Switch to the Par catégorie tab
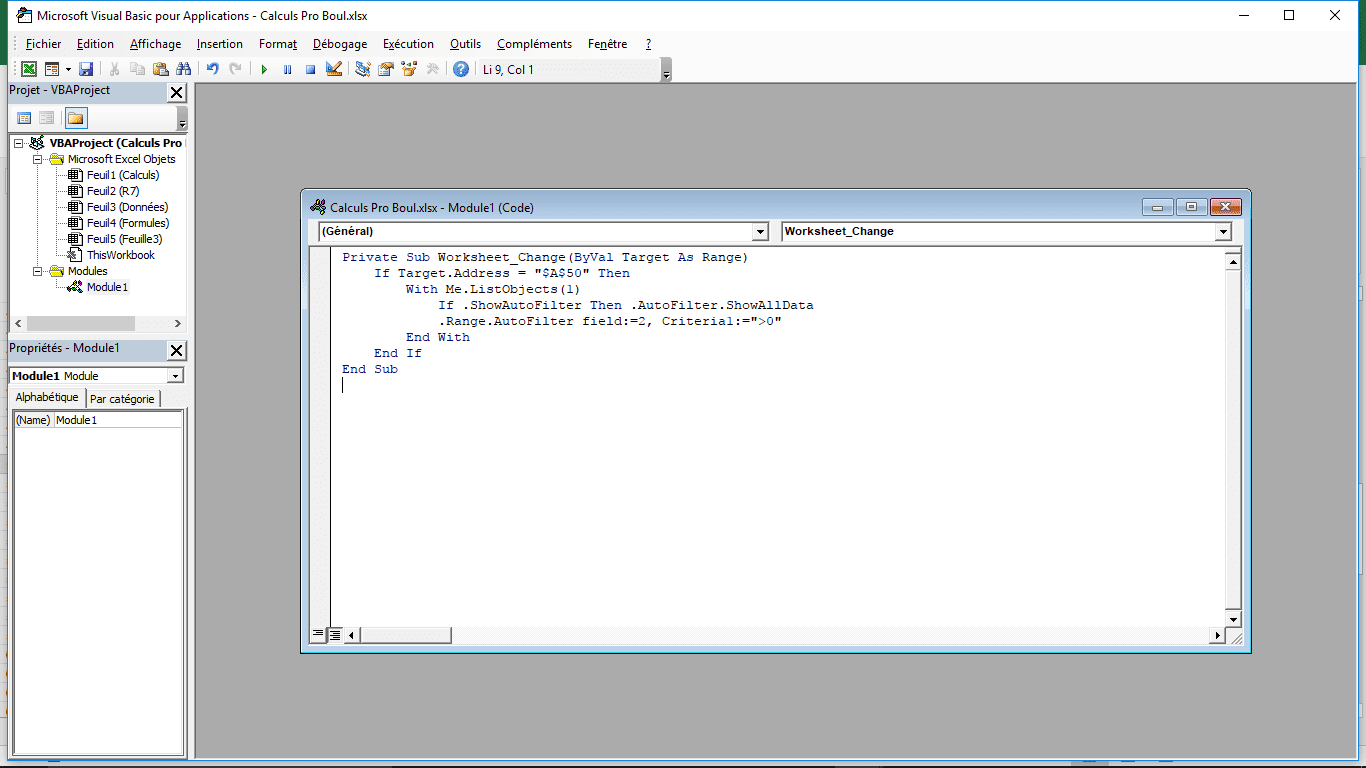 click(x=122, y=398)
